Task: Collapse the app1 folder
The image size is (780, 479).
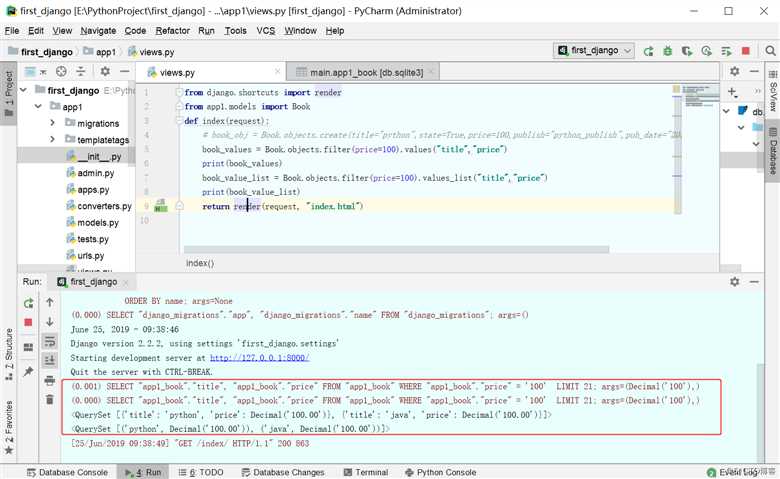Action: click(x=38, y=106)
